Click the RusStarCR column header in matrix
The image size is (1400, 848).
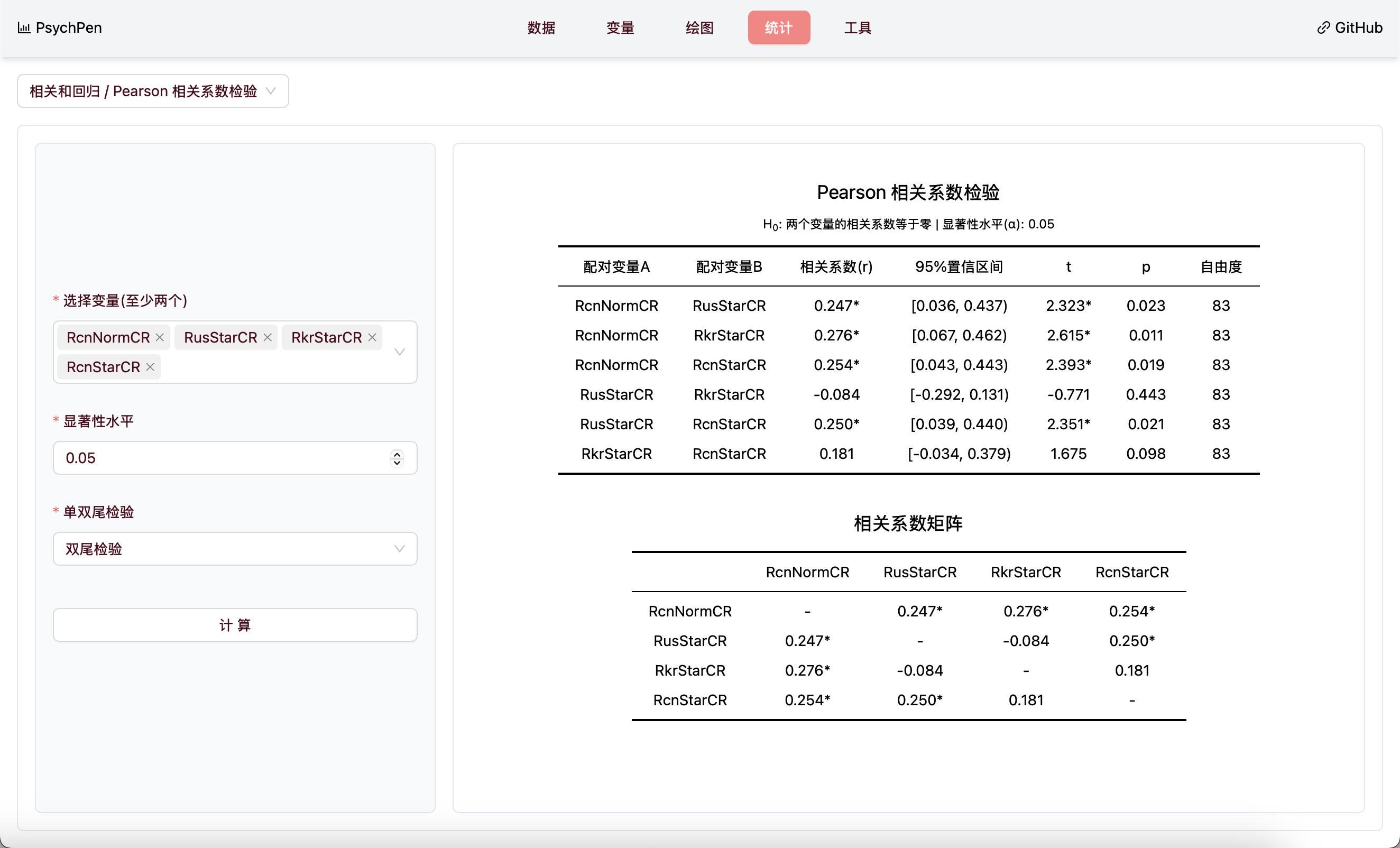[x=920, y=572]
